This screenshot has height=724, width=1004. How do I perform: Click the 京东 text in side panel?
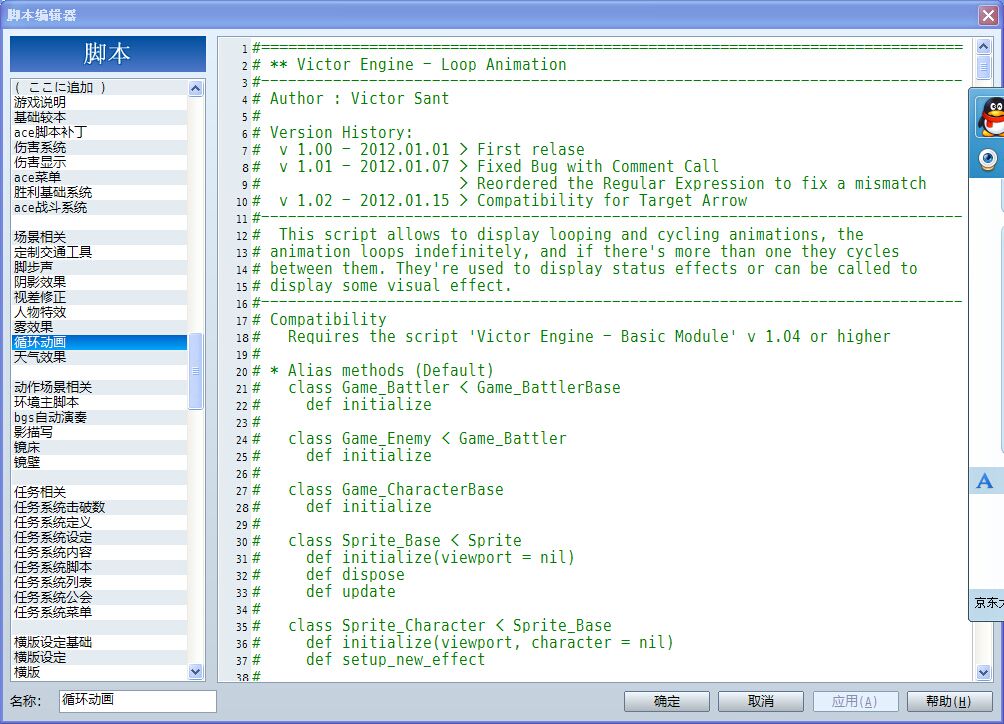(988, 602)
